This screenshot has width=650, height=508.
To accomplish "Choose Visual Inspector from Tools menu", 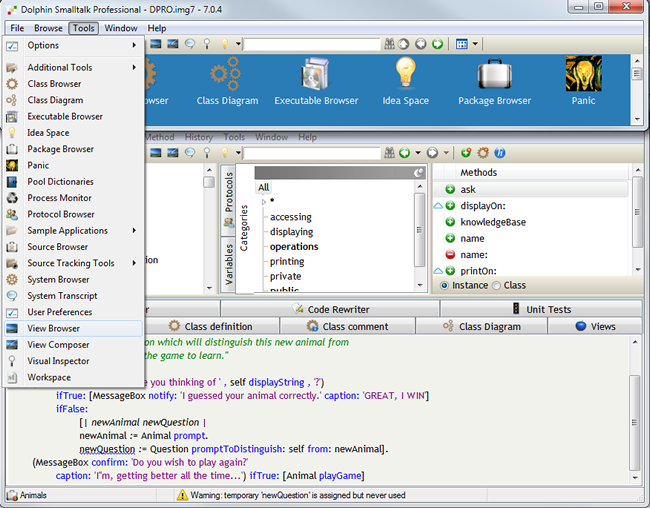I will click(x=74, y=361).
